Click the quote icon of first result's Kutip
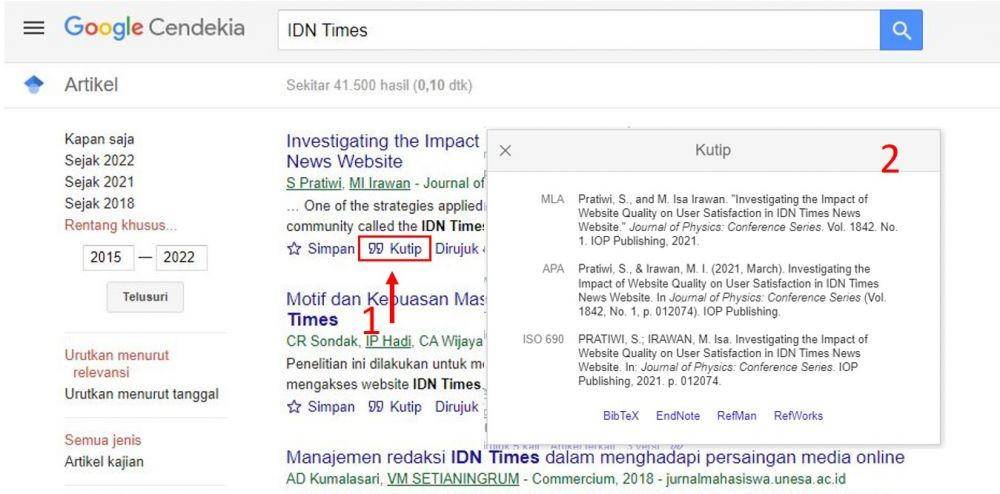The height and width of the screenshot is (494, 1000). coord(376,249)
